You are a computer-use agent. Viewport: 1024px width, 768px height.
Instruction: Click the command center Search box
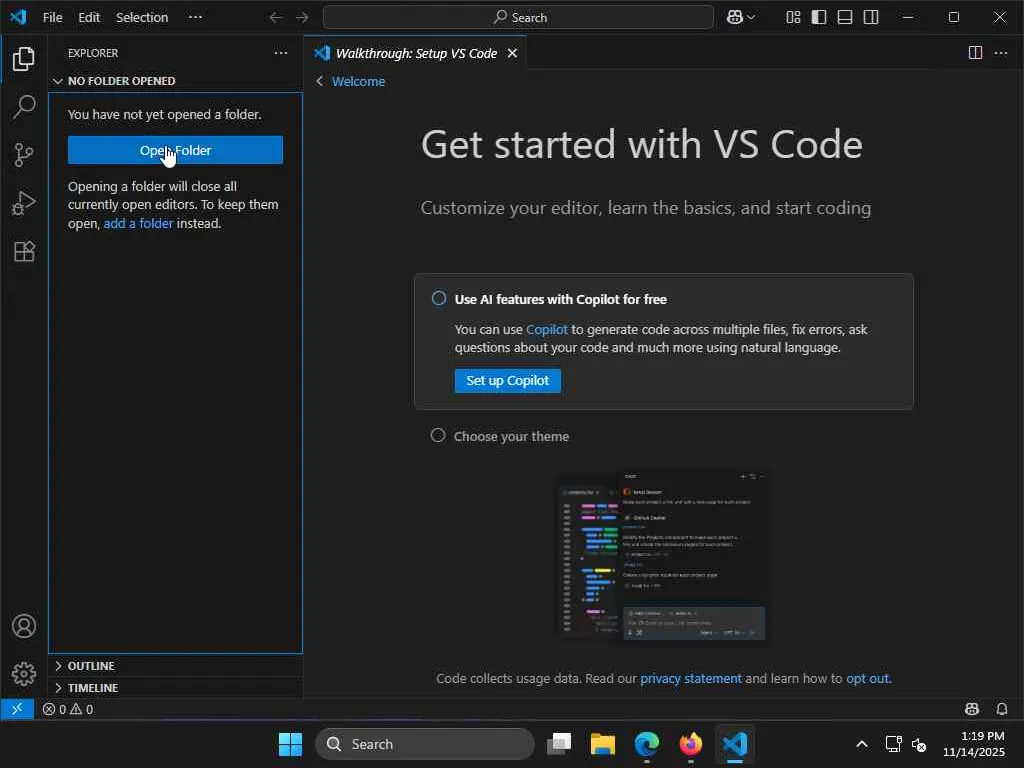(x=518, y=17)
